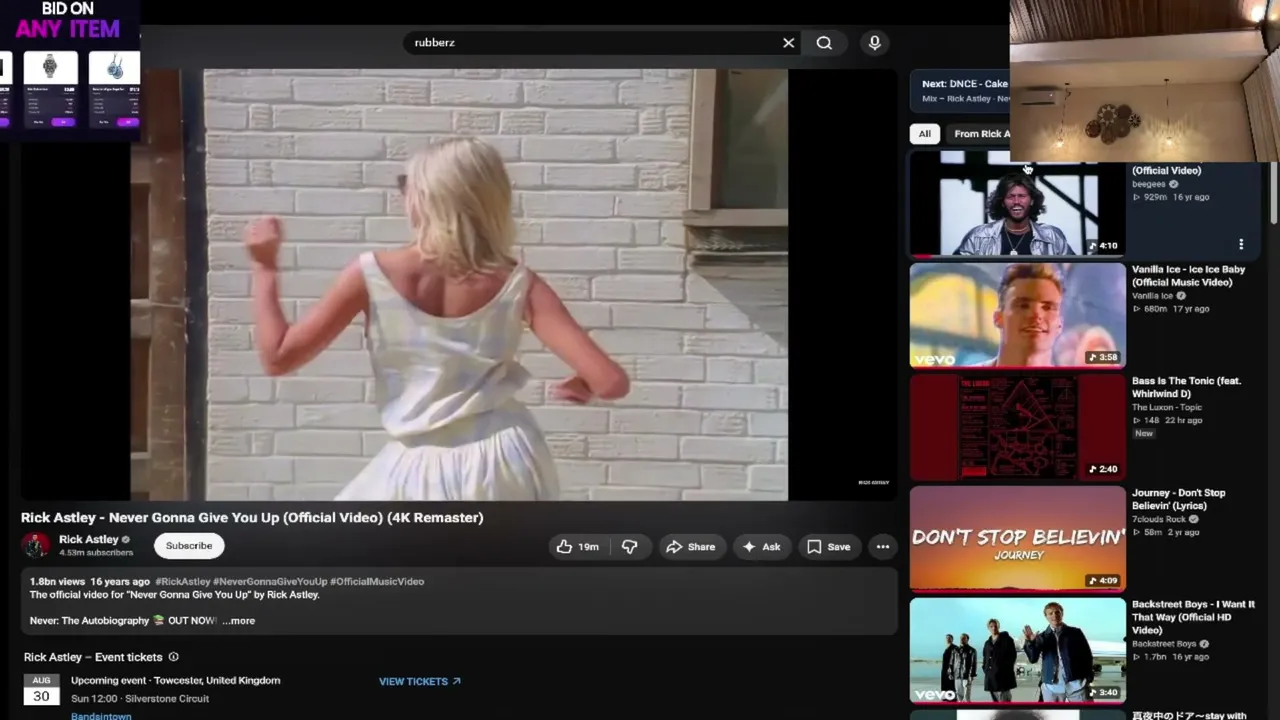Viewport: 1280px width, 720px height.
Task: Open the 'Next: DNCE - Cake' mix panel
Action: [x=960, y=90]
